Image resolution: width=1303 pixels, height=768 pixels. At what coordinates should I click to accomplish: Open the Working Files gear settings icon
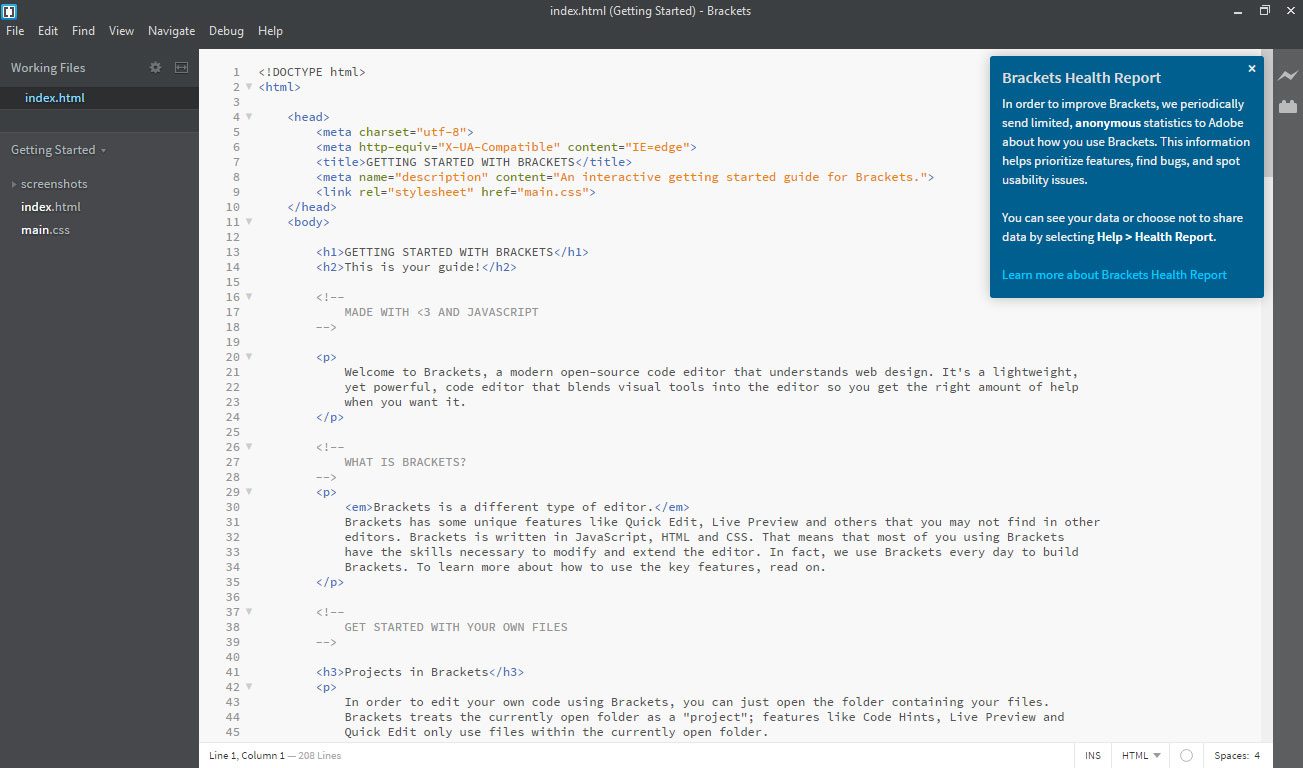(155, 67)
